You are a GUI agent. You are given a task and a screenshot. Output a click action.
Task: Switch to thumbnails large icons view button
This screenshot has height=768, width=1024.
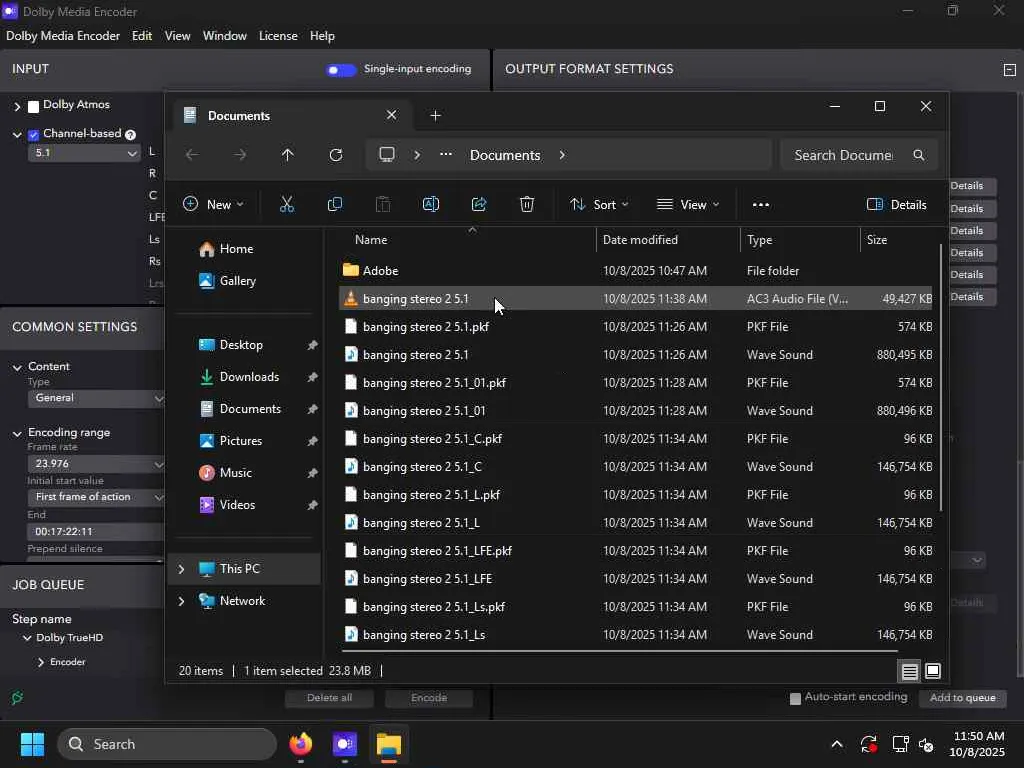click(933, 671)
